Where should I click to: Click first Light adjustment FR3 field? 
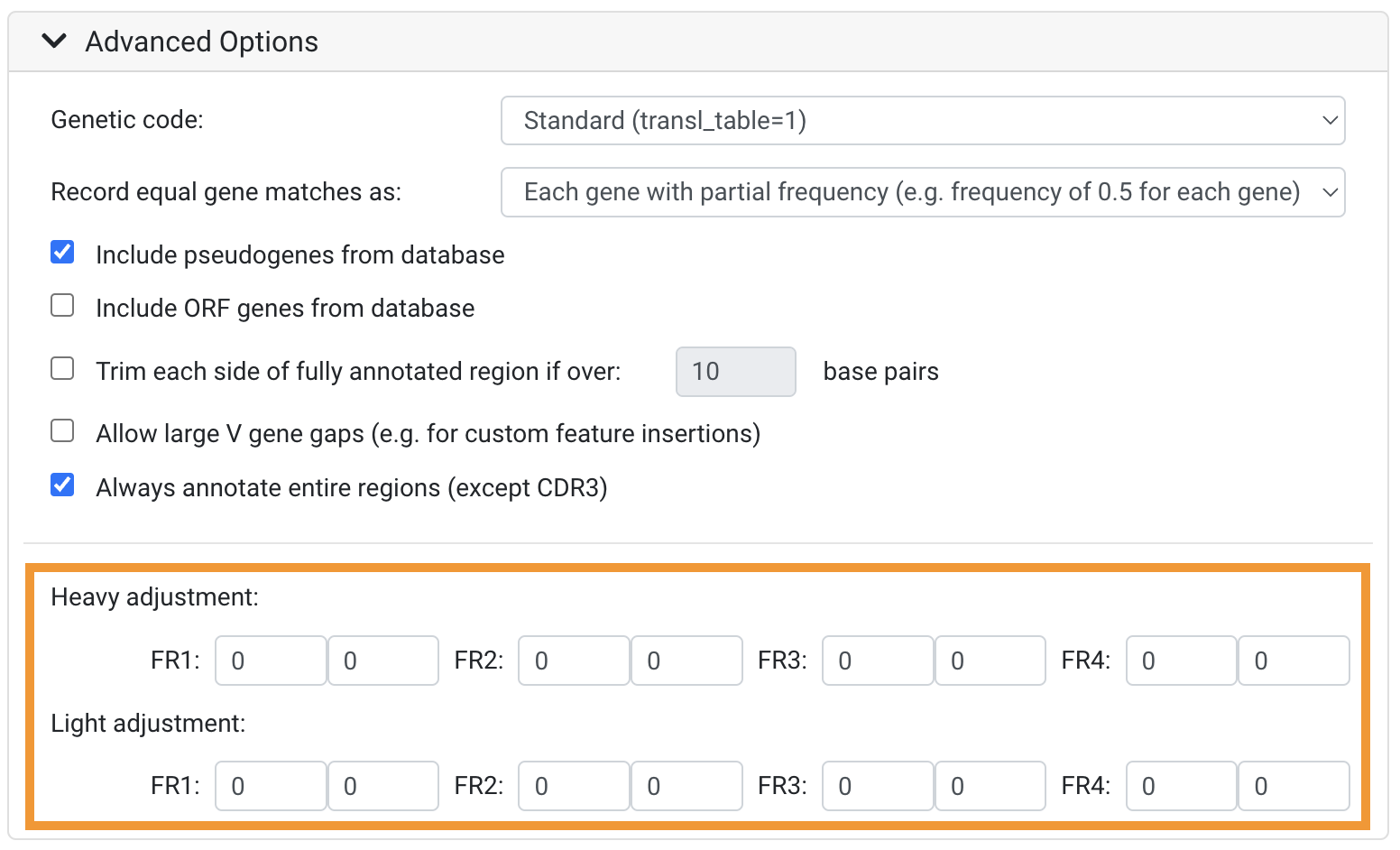click(x=878, y=786)
